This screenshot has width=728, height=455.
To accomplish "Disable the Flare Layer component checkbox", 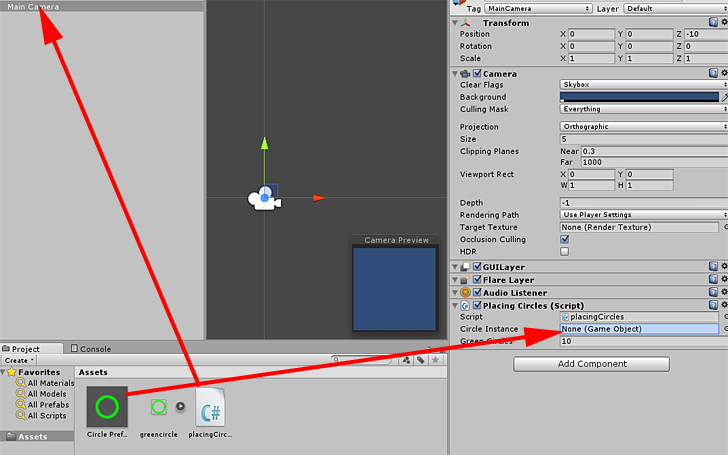I will 477,280.
